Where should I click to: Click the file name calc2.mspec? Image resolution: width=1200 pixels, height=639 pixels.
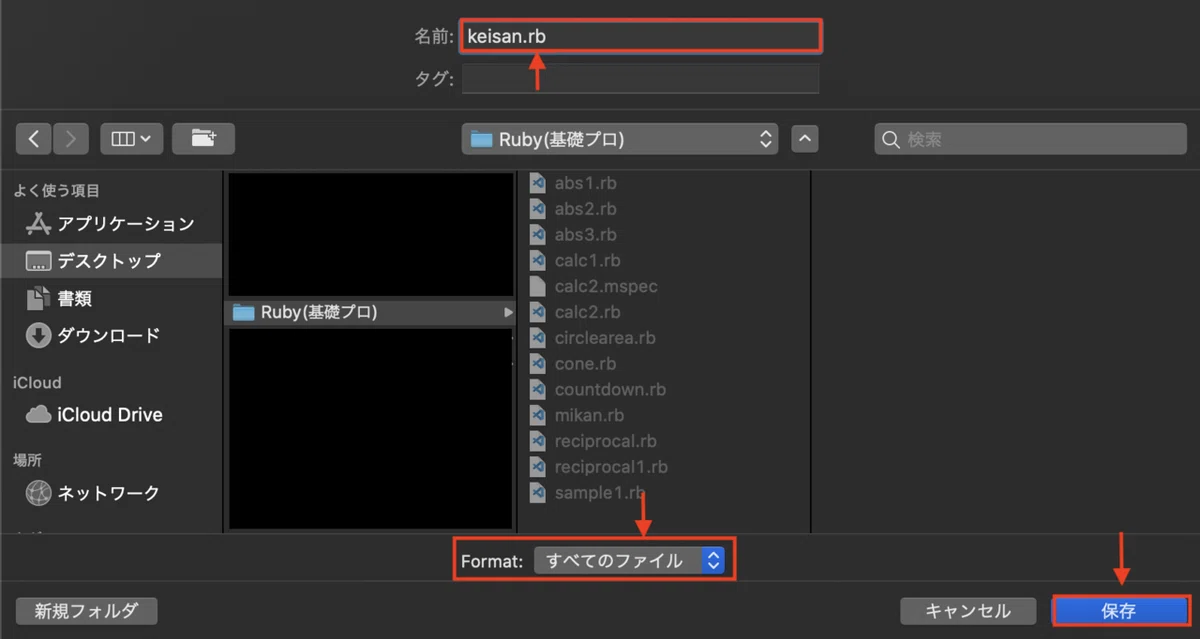click(x=606, y=286)
